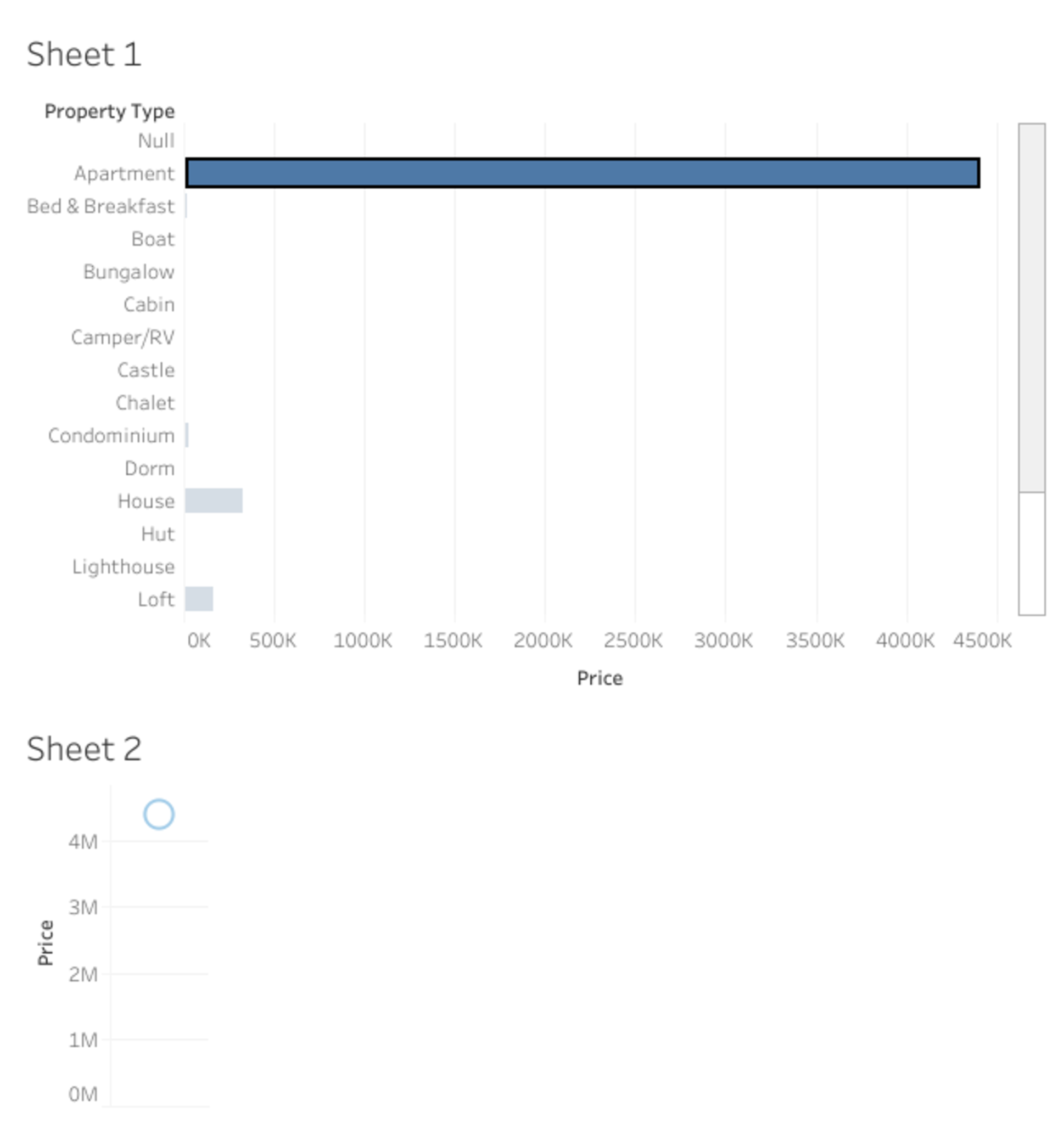Click the House bar in the chart
The image size is (1064, 1124).
tap(214, 501)
